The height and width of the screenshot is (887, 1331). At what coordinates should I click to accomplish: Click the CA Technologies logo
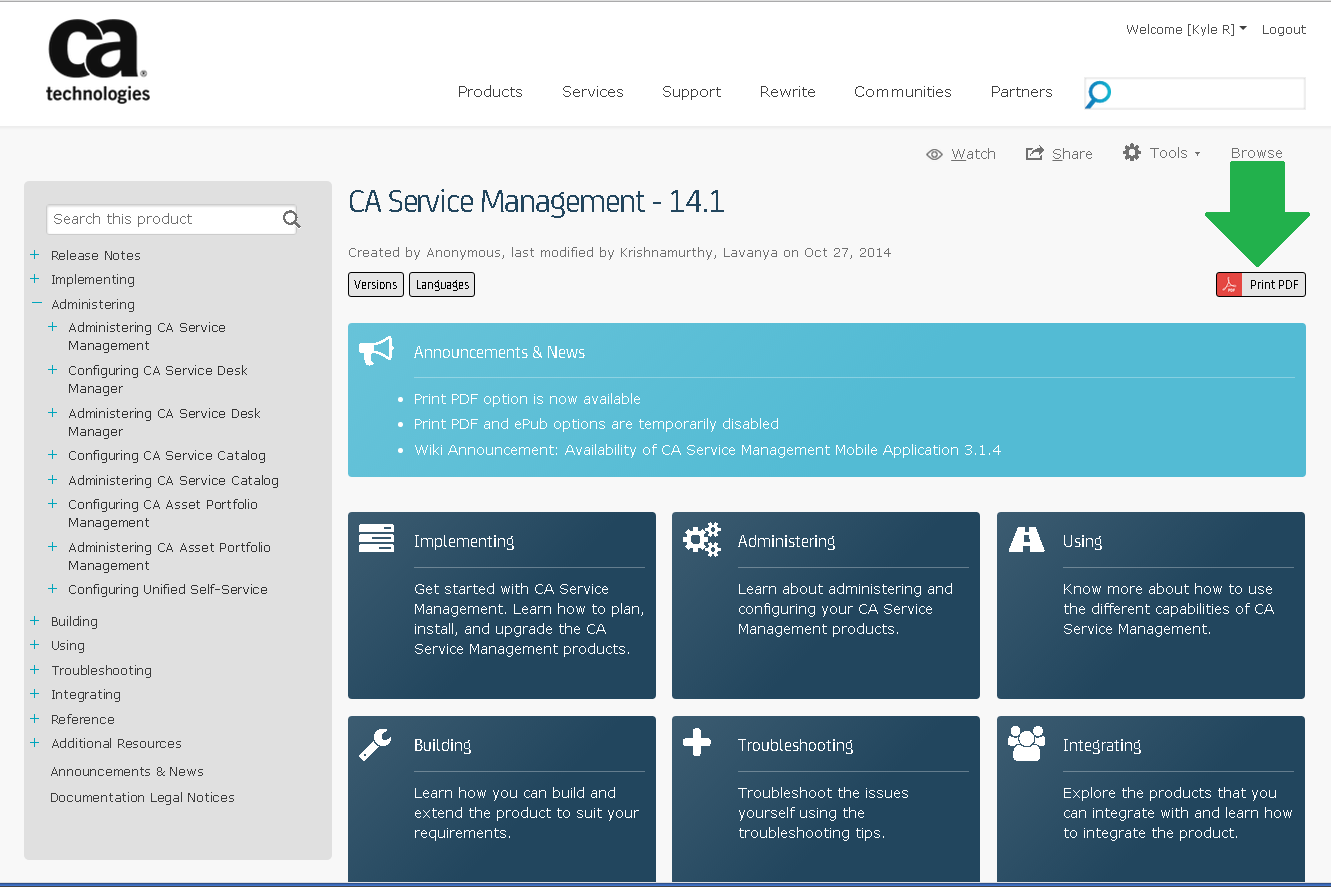[x=98, y=62]
